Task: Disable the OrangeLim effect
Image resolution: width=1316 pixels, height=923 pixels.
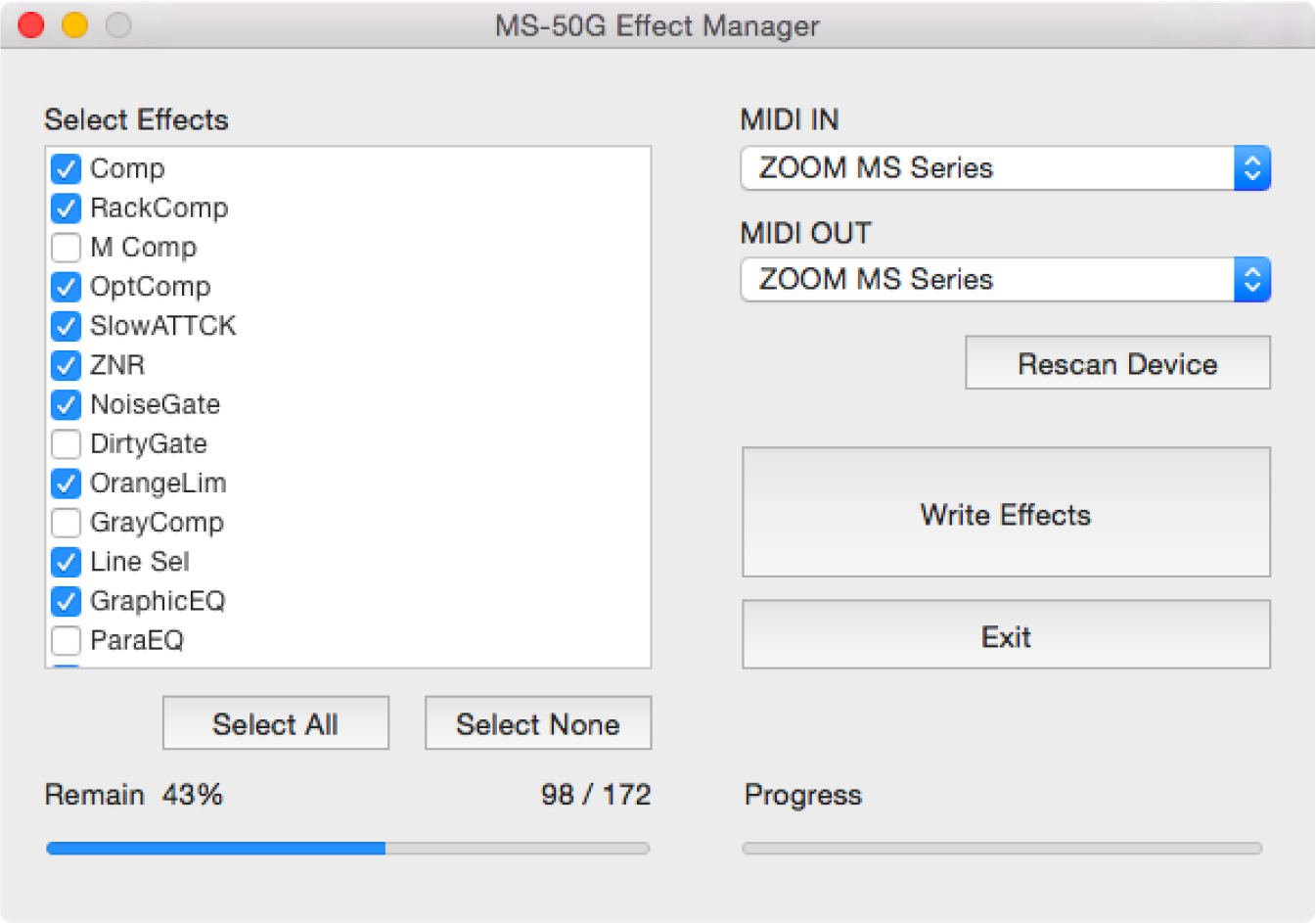Action: 66,483
